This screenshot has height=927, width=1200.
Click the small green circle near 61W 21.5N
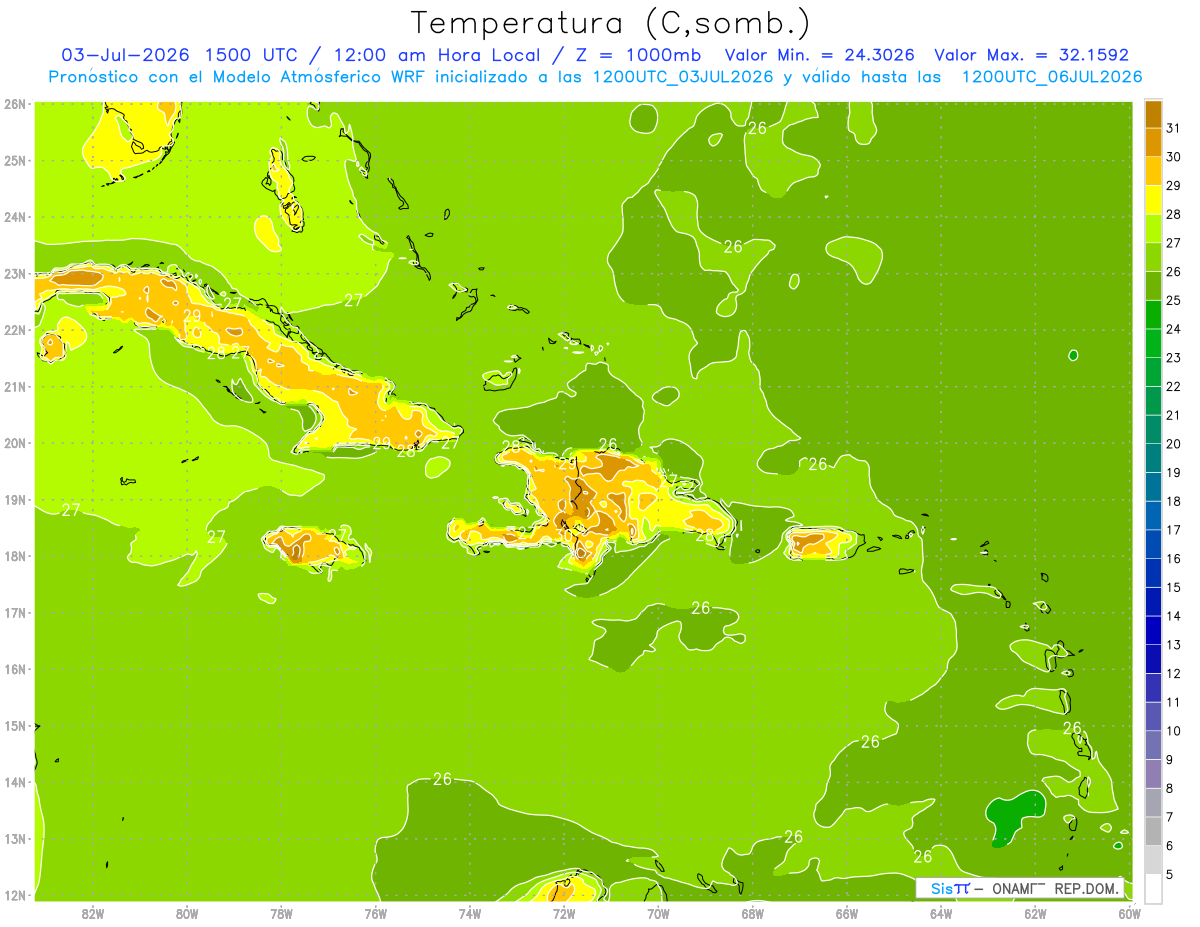(x=1073, y=355)
